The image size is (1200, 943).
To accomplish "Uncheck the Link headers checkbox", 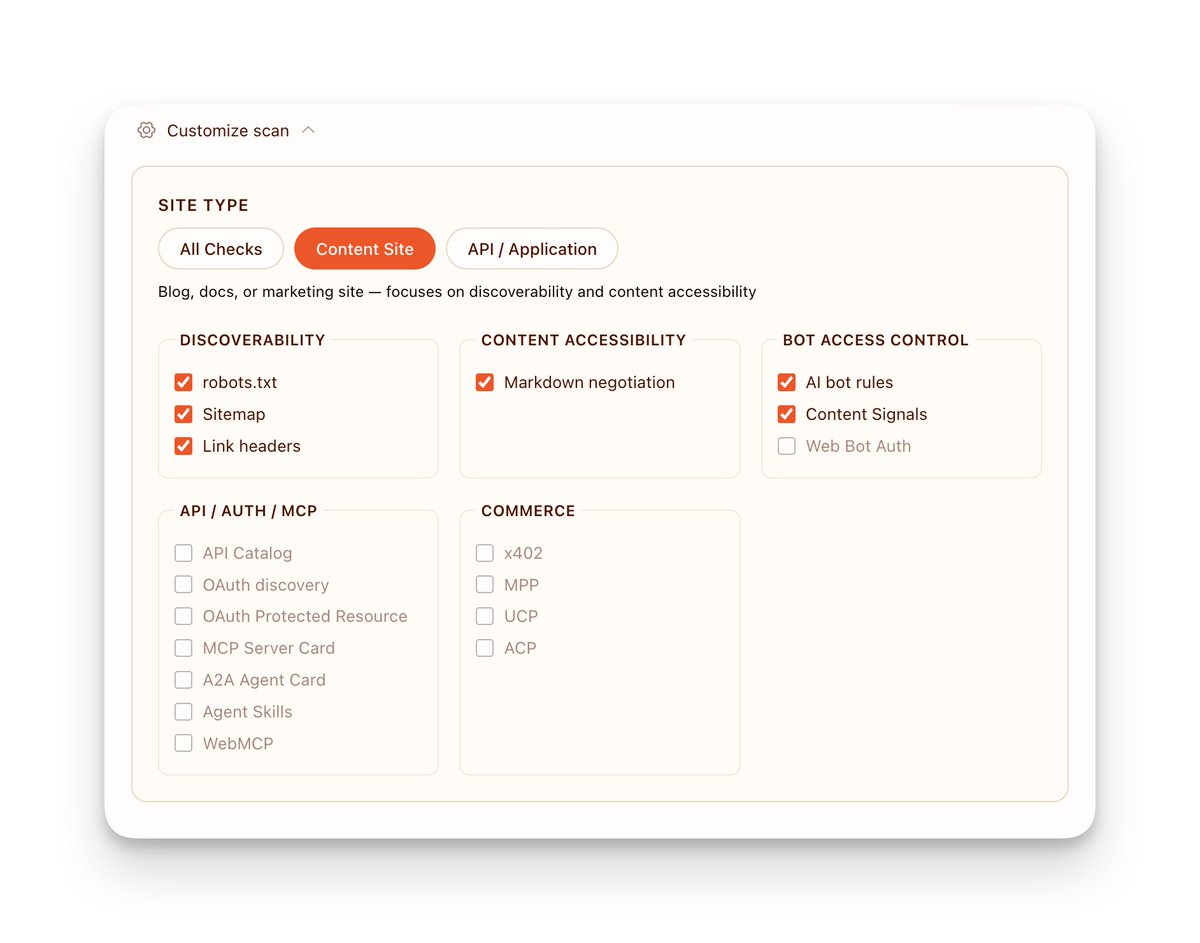I will coord(183,446).
